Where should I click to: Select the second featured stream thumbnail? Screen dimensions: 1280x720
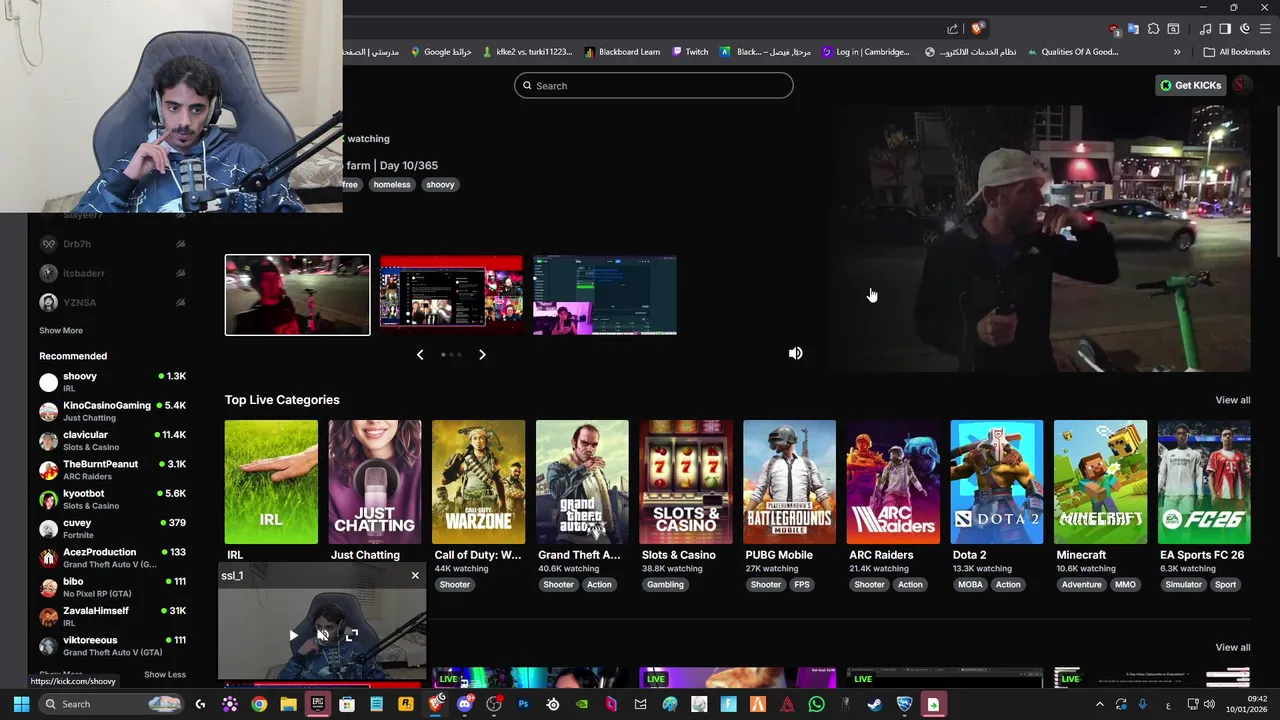coord(451,295)
